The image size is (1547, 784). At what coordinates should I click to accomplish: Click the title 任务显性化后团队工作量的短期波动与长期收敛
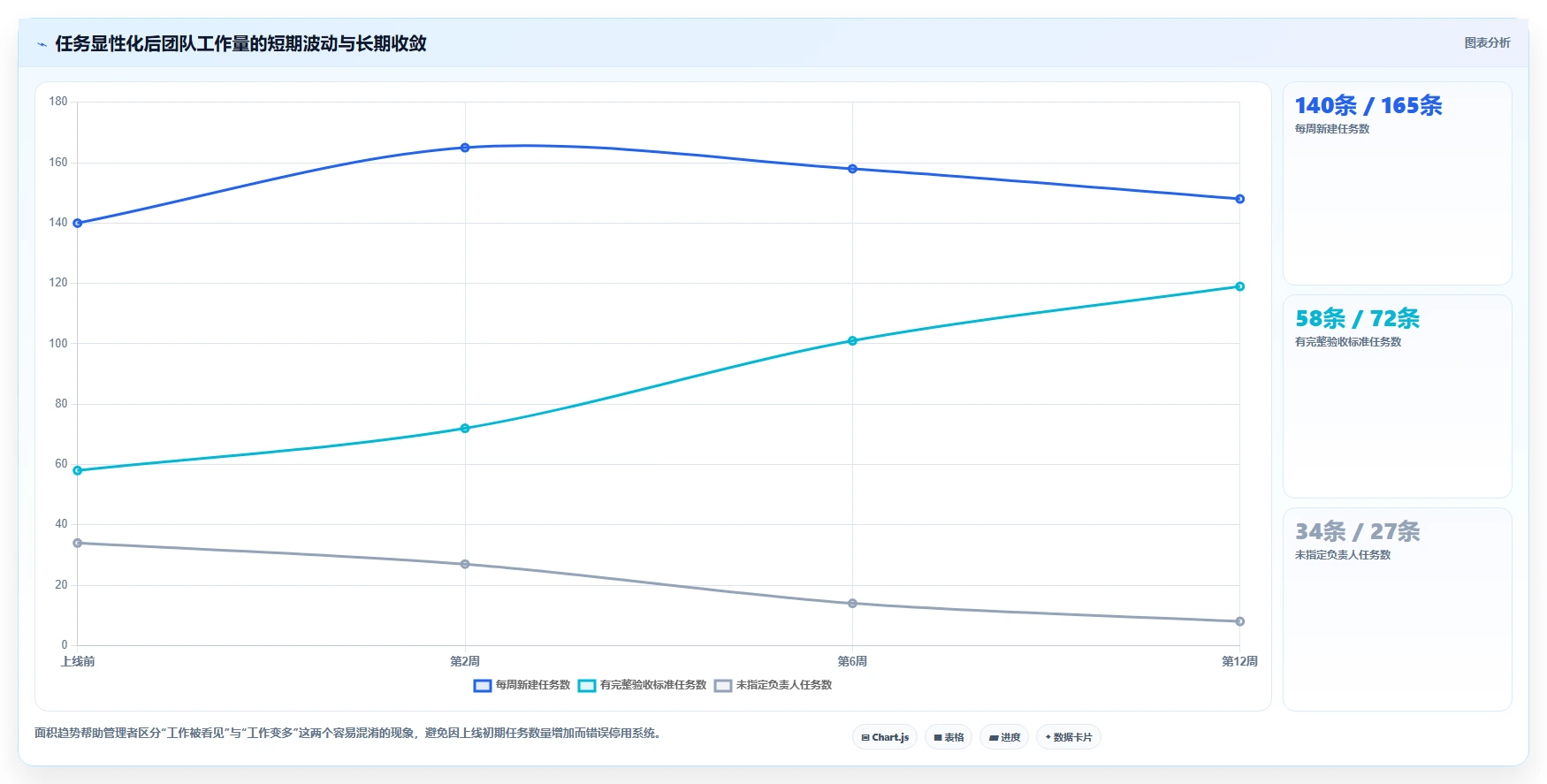(240, 43)
